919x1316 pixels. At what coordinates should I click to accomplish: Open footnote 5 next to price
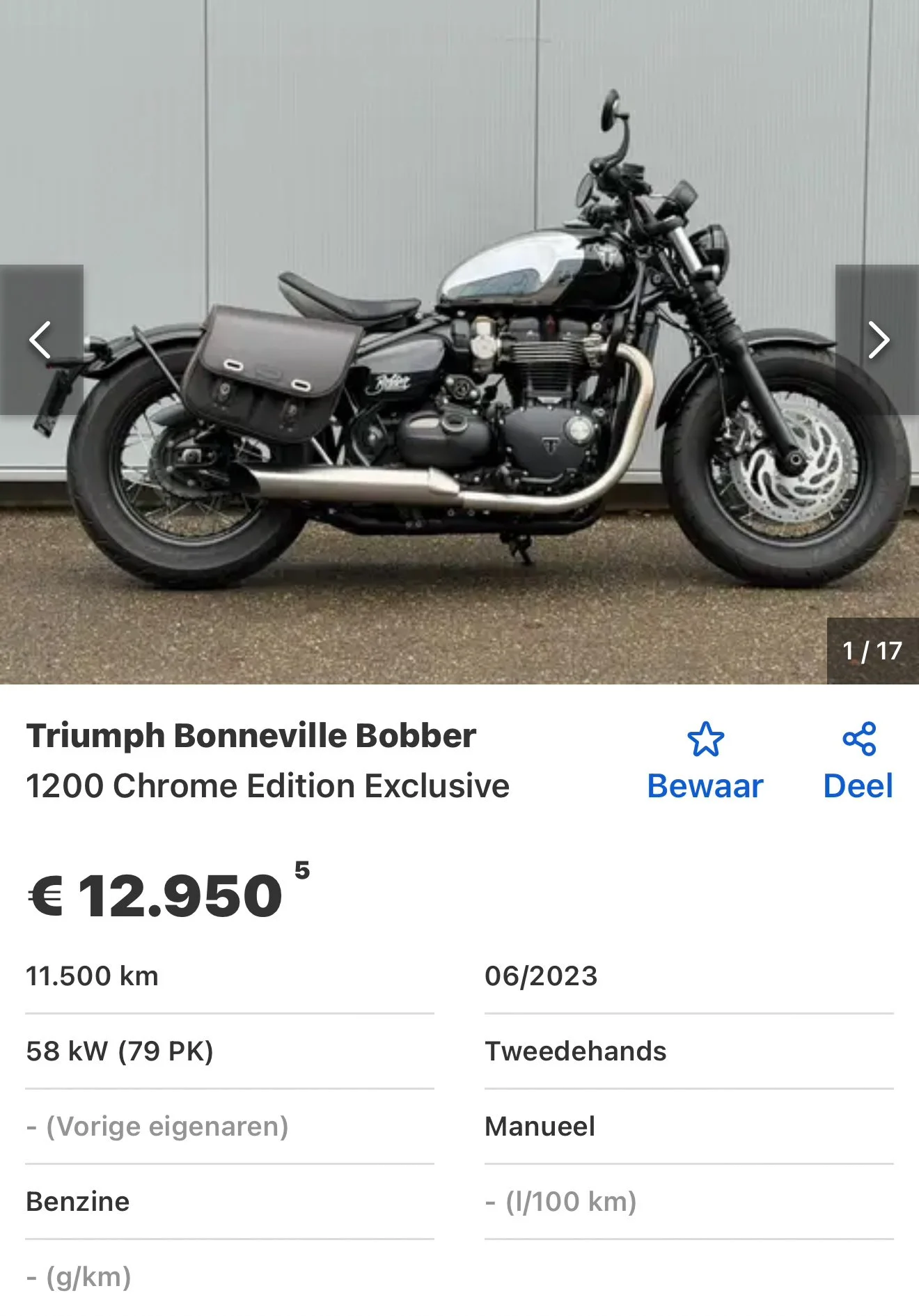point(302,870)
